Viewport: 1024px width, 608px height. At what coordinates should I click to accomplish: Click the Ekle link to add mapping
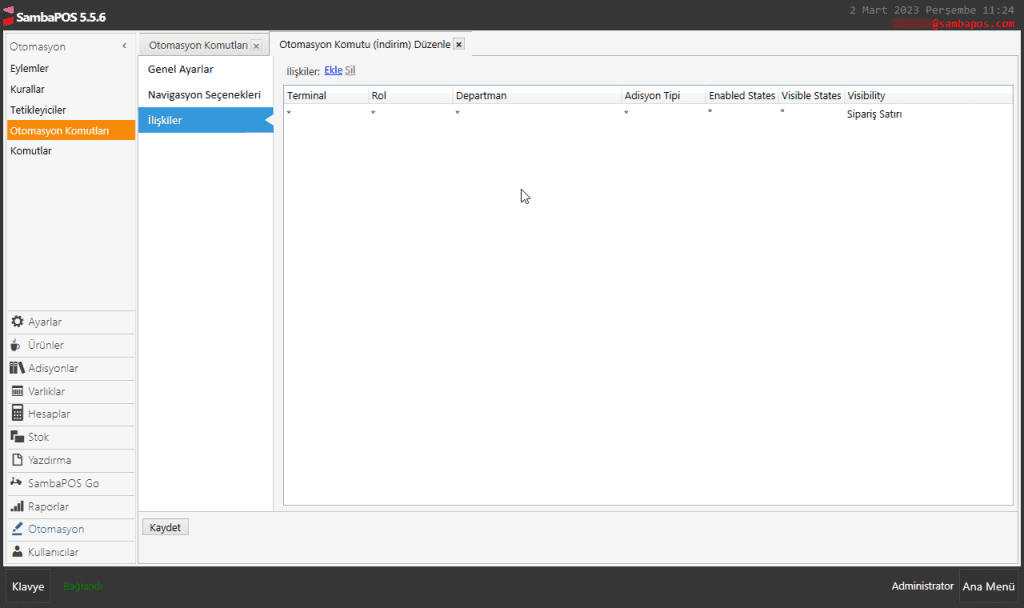(333, 71)
